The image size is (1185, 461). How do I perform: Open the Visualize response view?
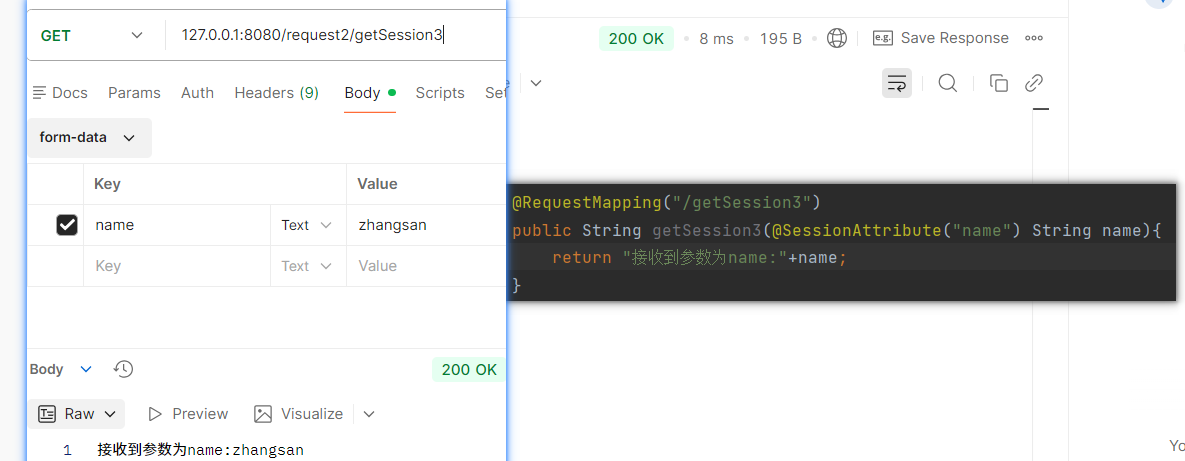pos(299,413)
